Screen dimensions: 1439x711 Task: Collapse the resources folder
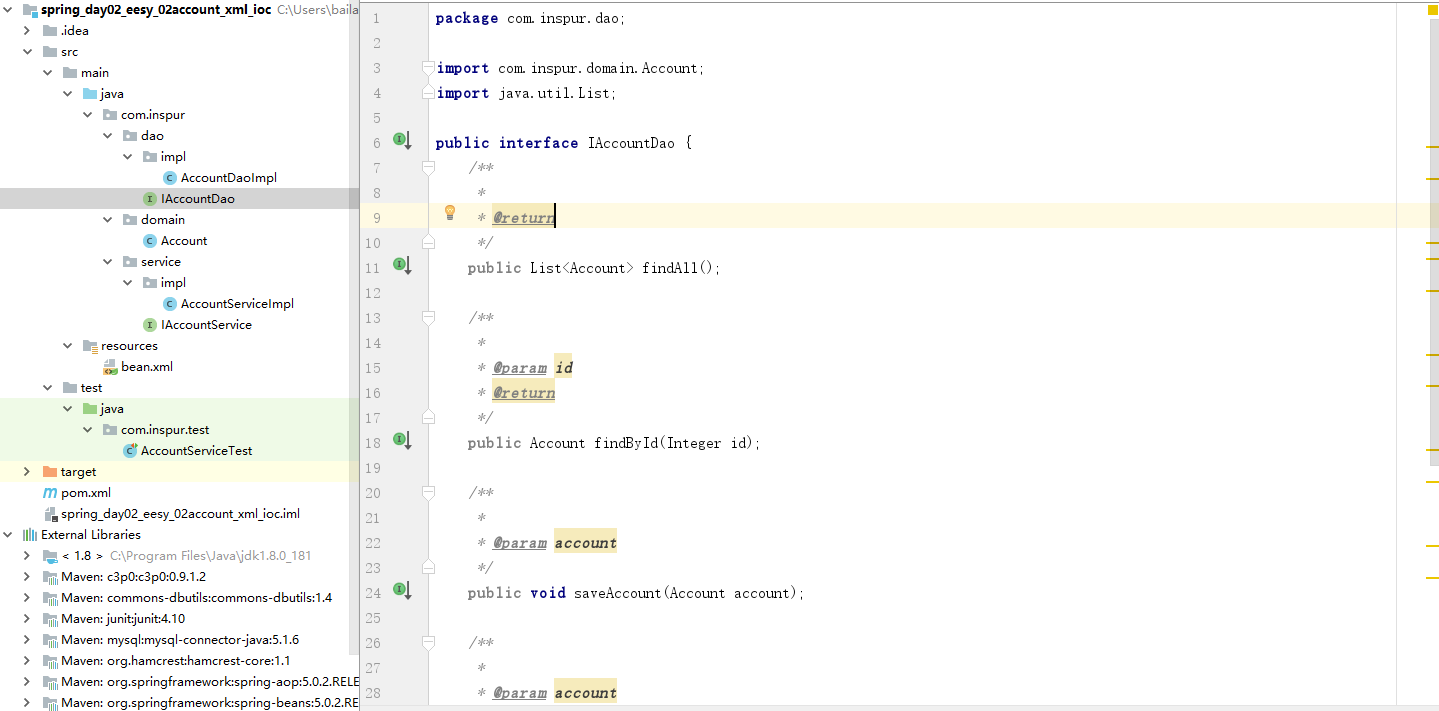coord(68,346)
